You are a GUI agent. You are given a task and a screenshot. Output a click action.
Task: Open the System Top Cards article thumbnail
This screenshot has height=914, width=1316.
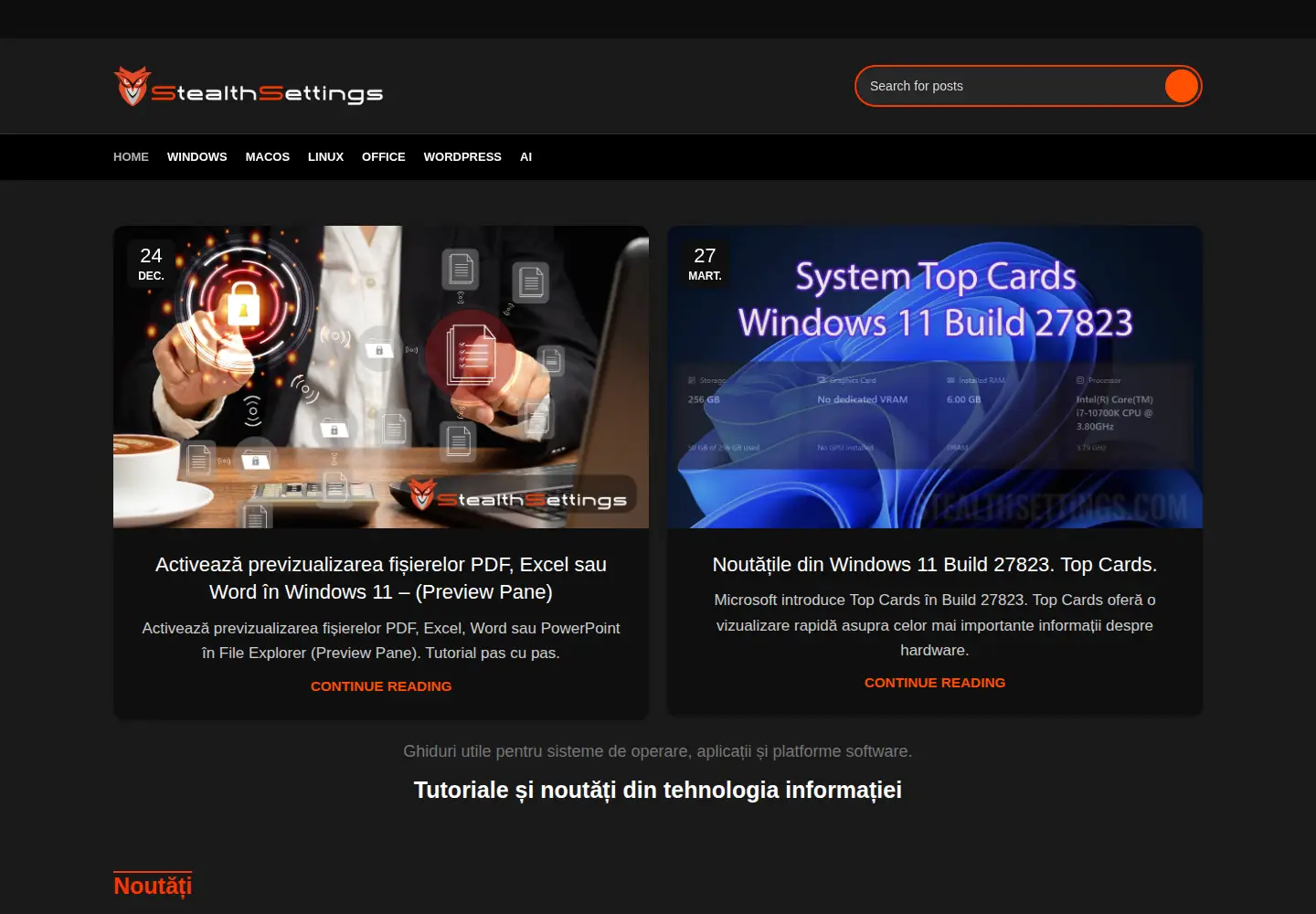[935, 377]
